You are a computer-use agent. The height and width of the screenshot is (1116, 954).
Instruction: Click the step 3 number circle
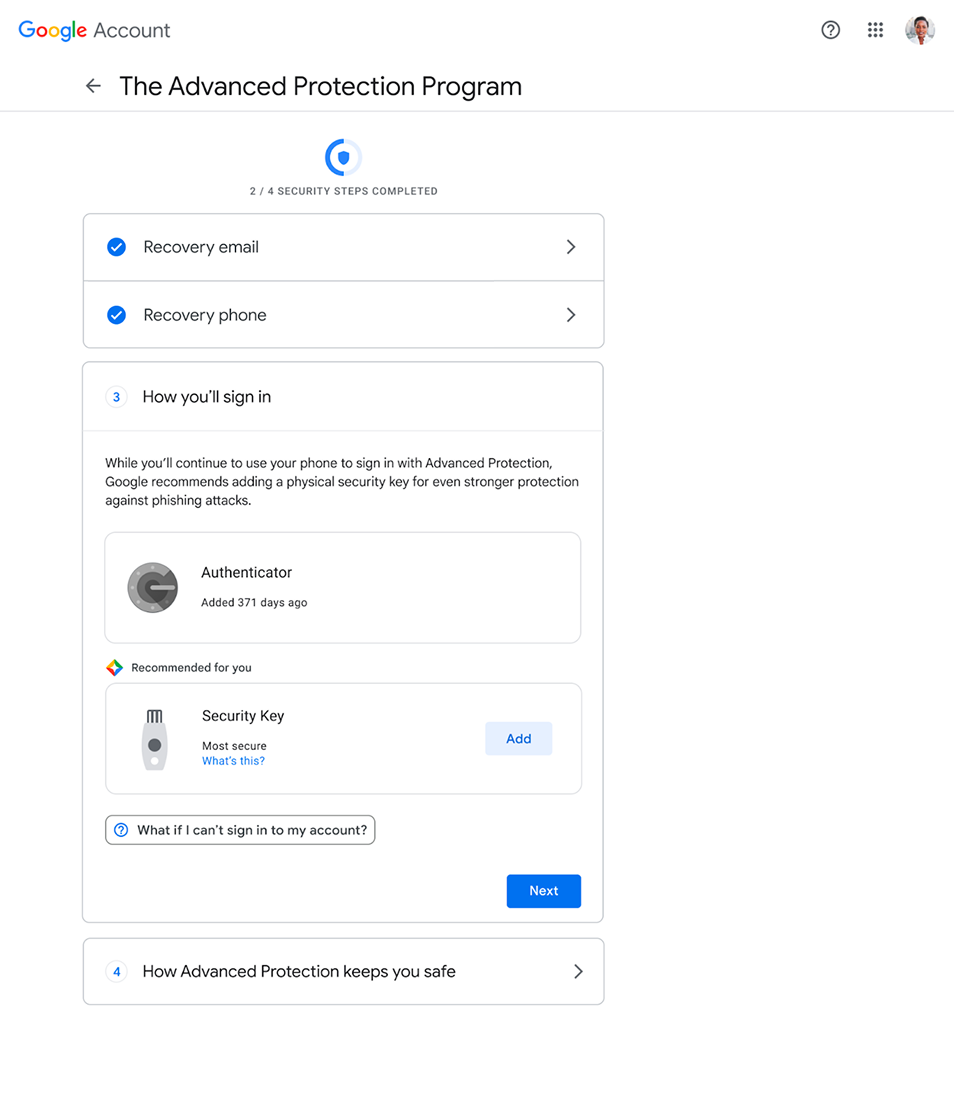click(x=116, y=397)
